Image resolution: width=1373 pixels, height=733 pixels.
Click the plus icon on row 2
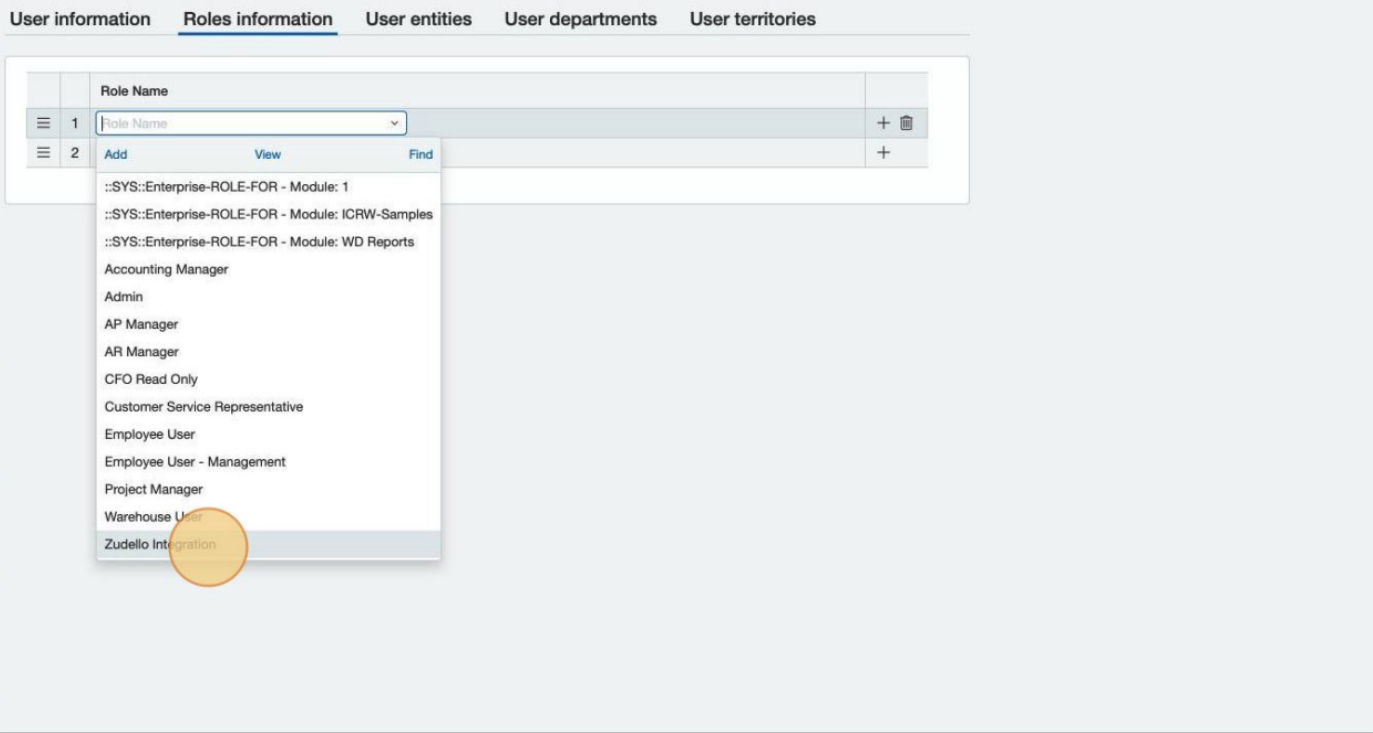tap(883, 153)
